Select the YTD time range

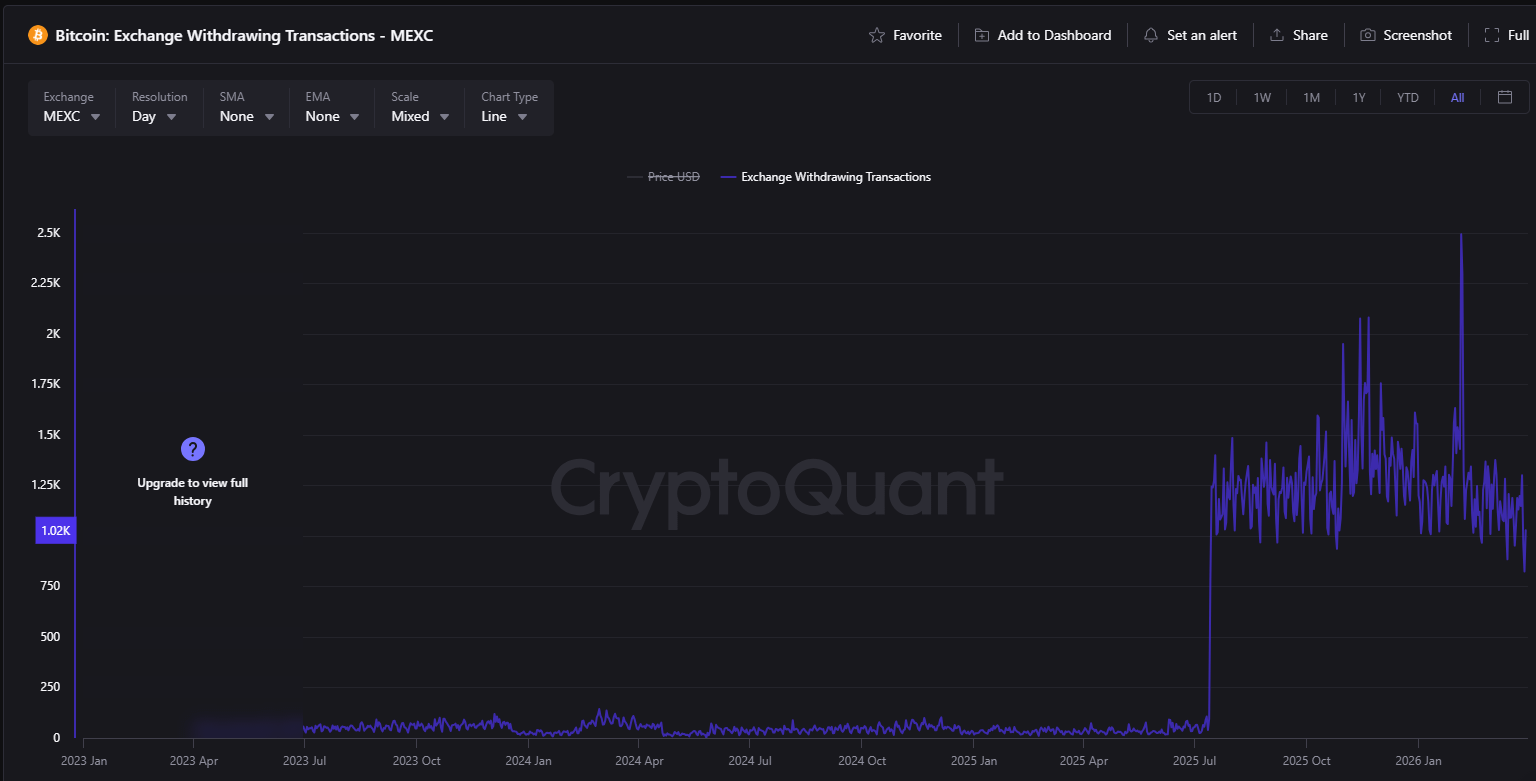pos(1407,97)
